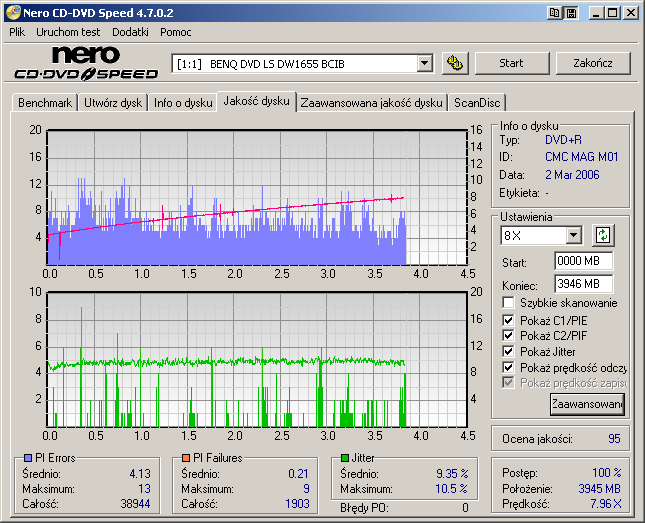Click the Nero application icon in title bar
The height and width of the screenshot is (523, 645).
click(x=13, y=13)
